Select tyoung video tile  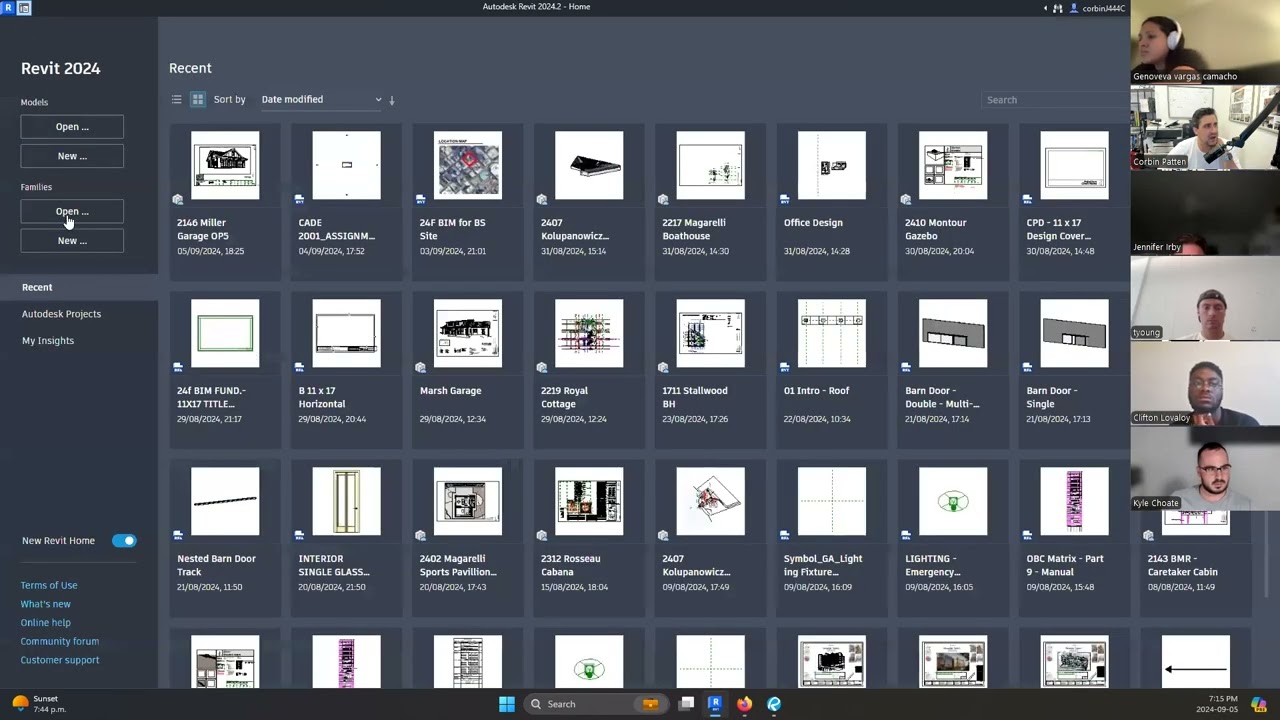tap(1205, 298)
